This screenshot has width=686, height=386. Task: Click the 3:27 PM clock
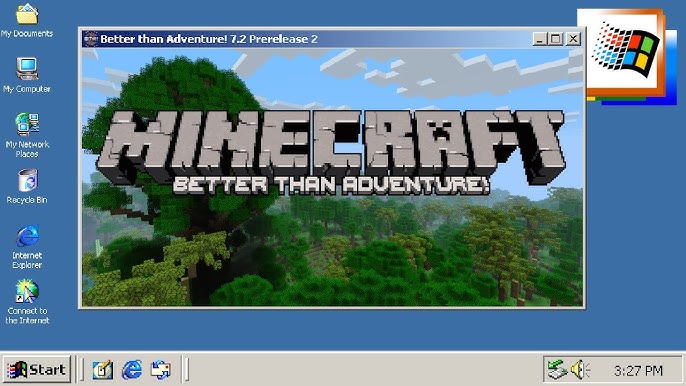click(638, 371)
